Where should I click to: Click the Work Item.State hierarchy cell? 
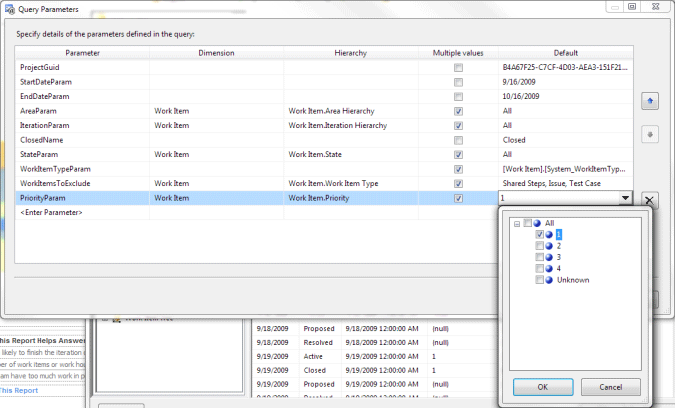[x=350, y=155]
